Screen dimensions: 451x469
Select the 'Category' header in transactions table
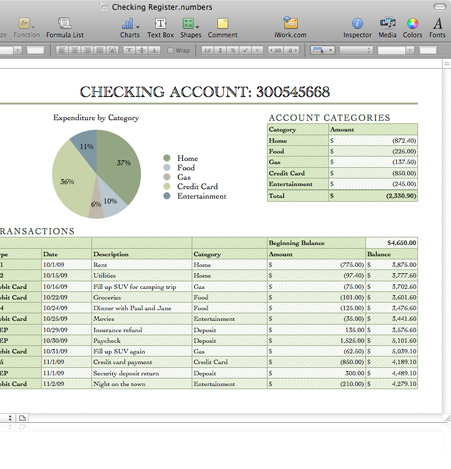(229, 254)
